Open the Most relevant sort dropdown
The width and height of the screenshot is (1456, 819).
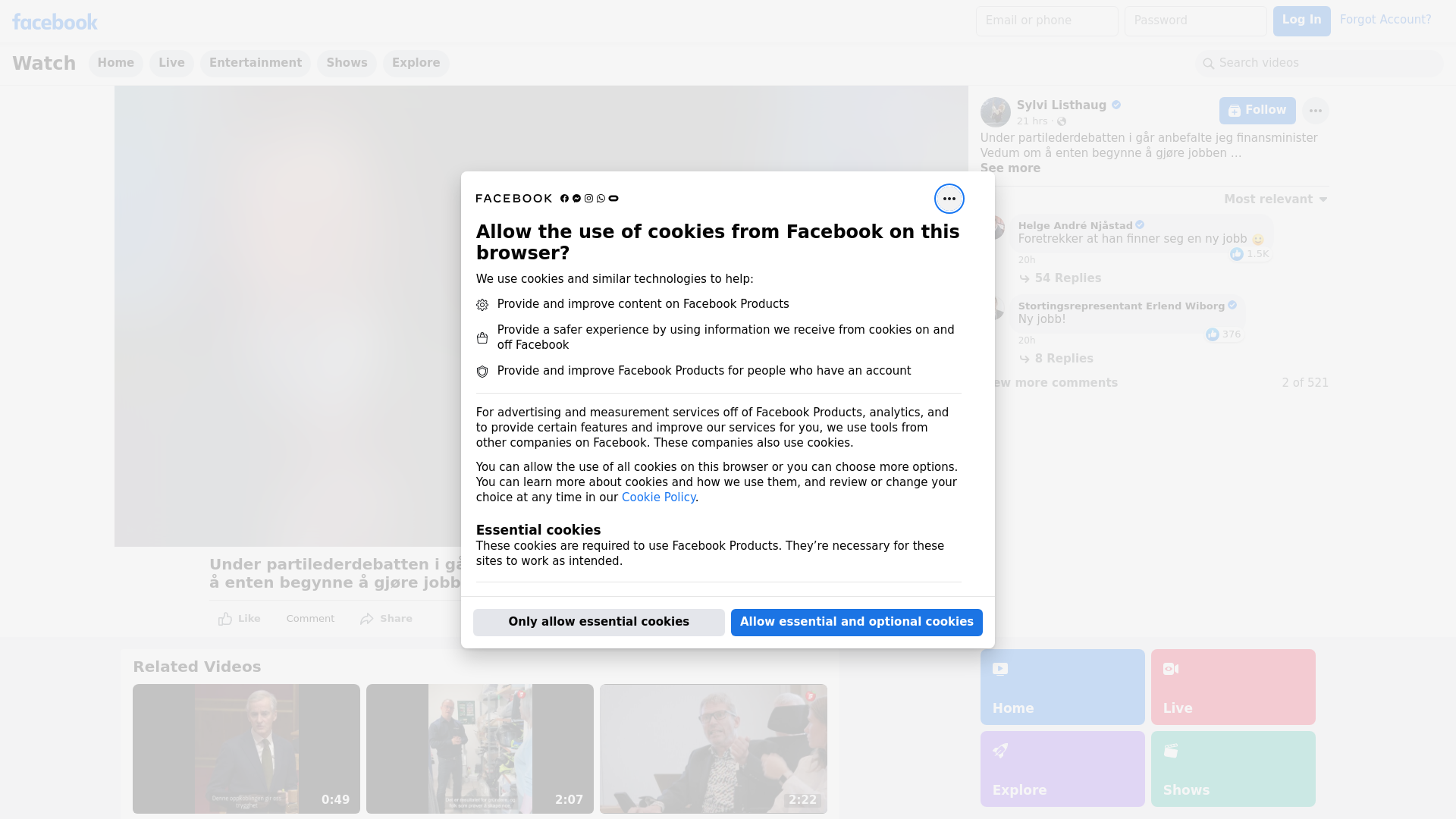pos(1276,199)
